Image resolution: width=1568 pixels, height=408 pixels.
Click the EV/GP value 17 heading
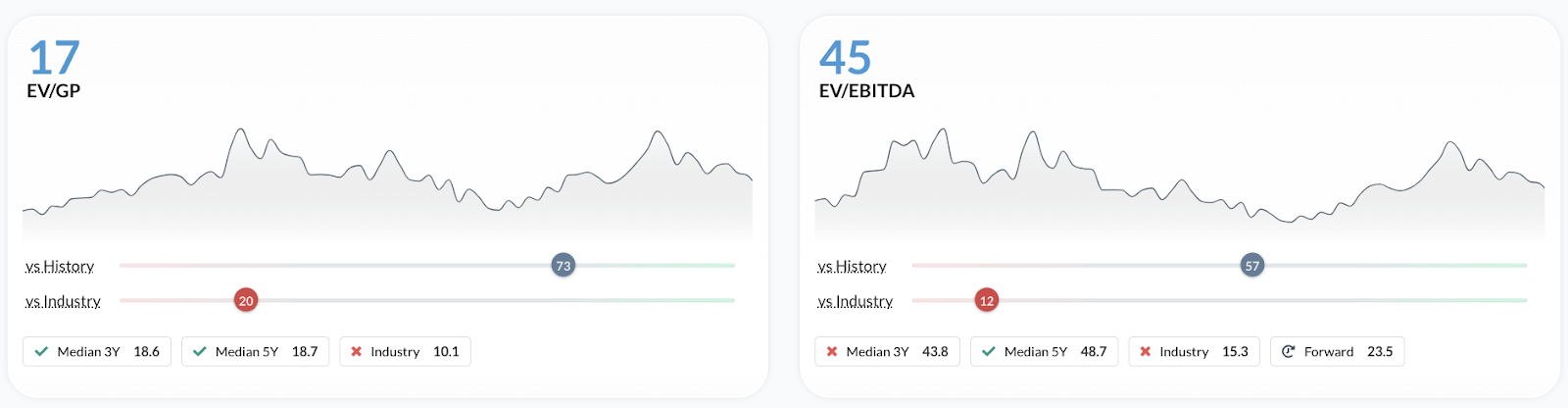pyautogui.click(x=54, y=58)
